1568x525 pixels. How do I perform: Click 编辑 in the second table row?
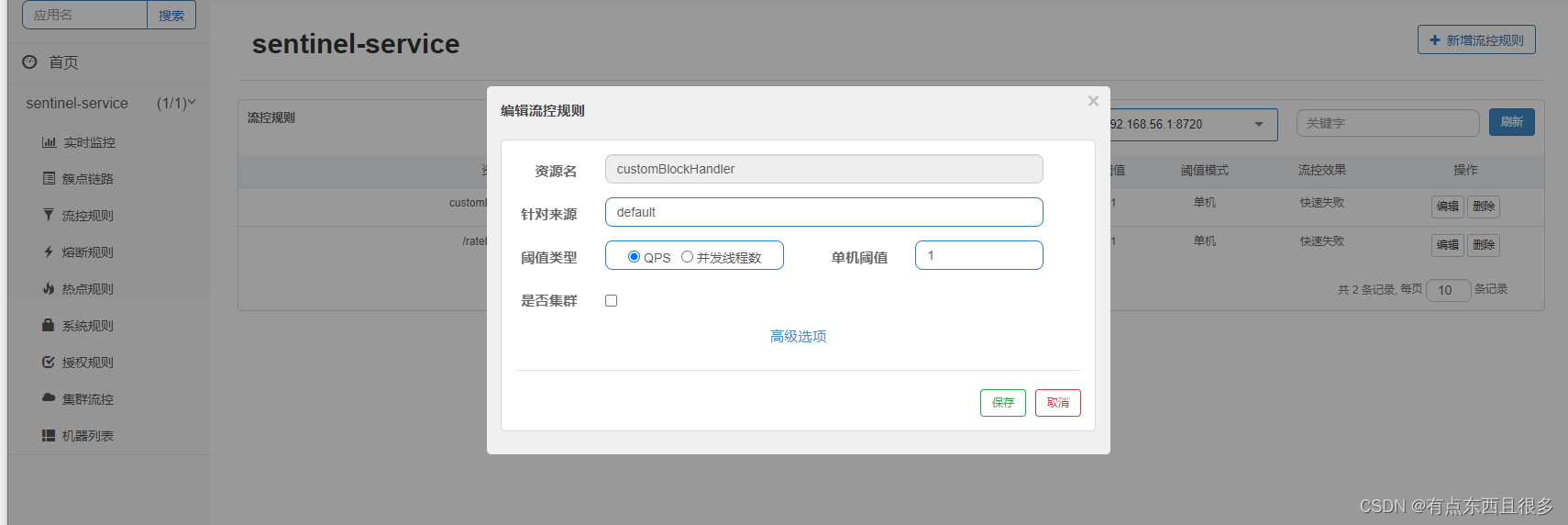1448,245
